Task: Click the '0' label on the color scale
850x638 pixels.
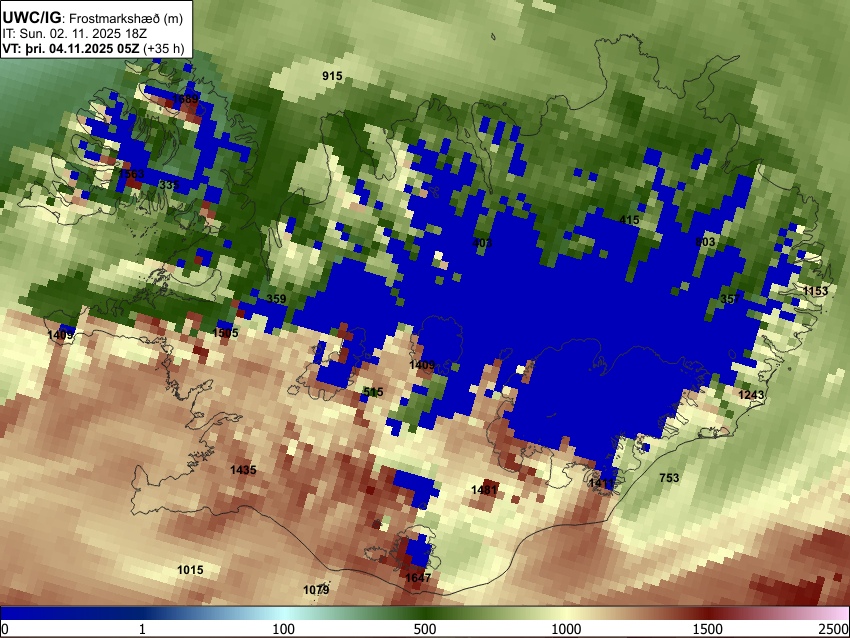Action: coord(5,629)
